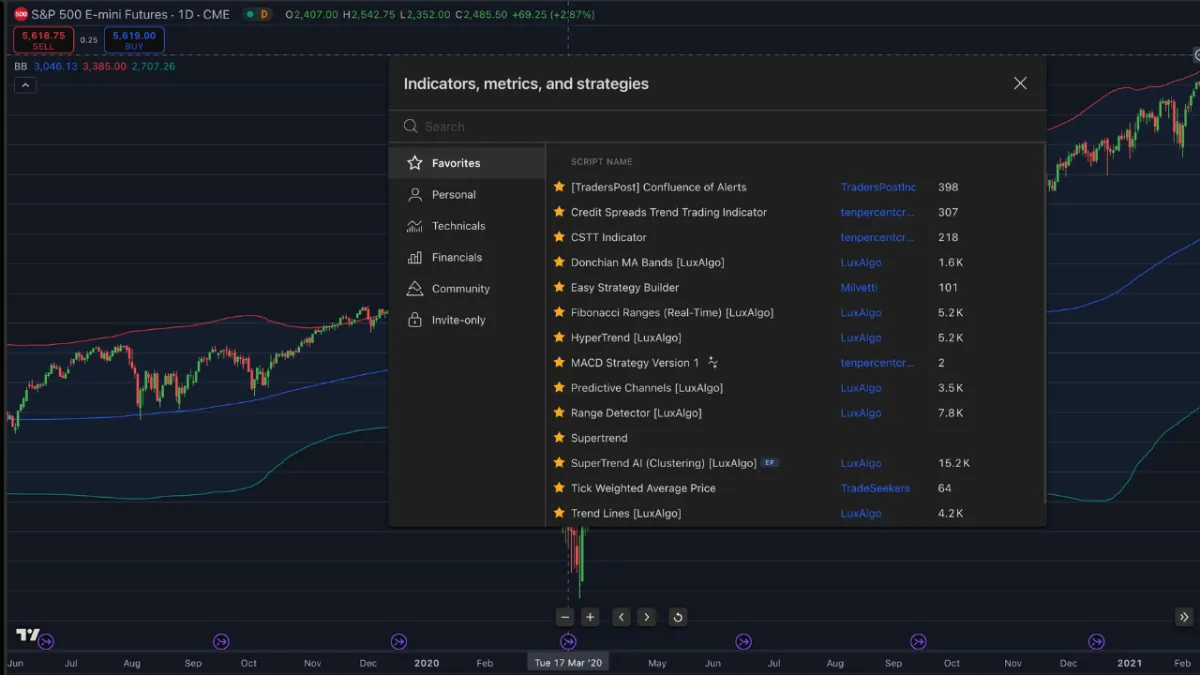The height and width of the screenshot is (675, 1200).
Task: Select MACD Strategy Version 1
Action: click(x=635, y=362)
